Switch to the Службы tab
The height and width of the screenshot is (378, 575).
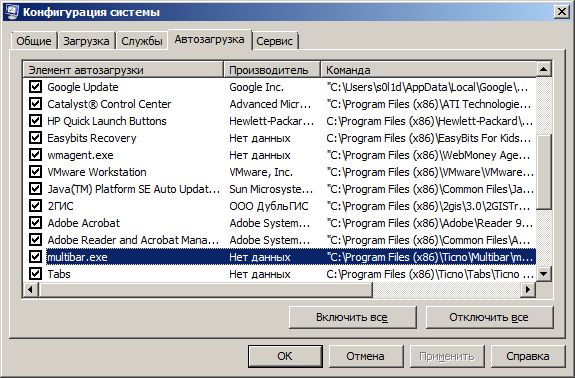[x=142, y=41]
